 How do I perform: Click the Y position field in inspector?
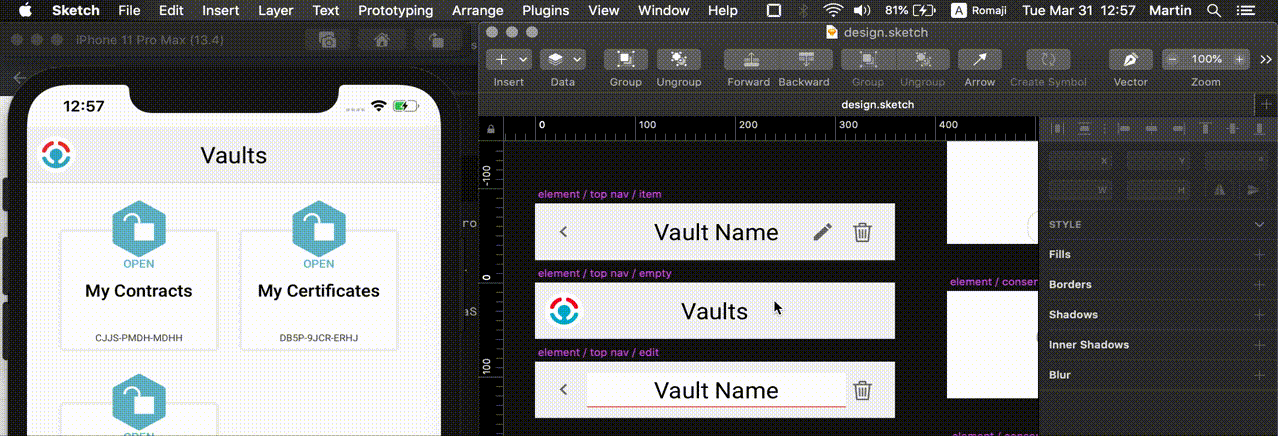[x=1160, y=161]
